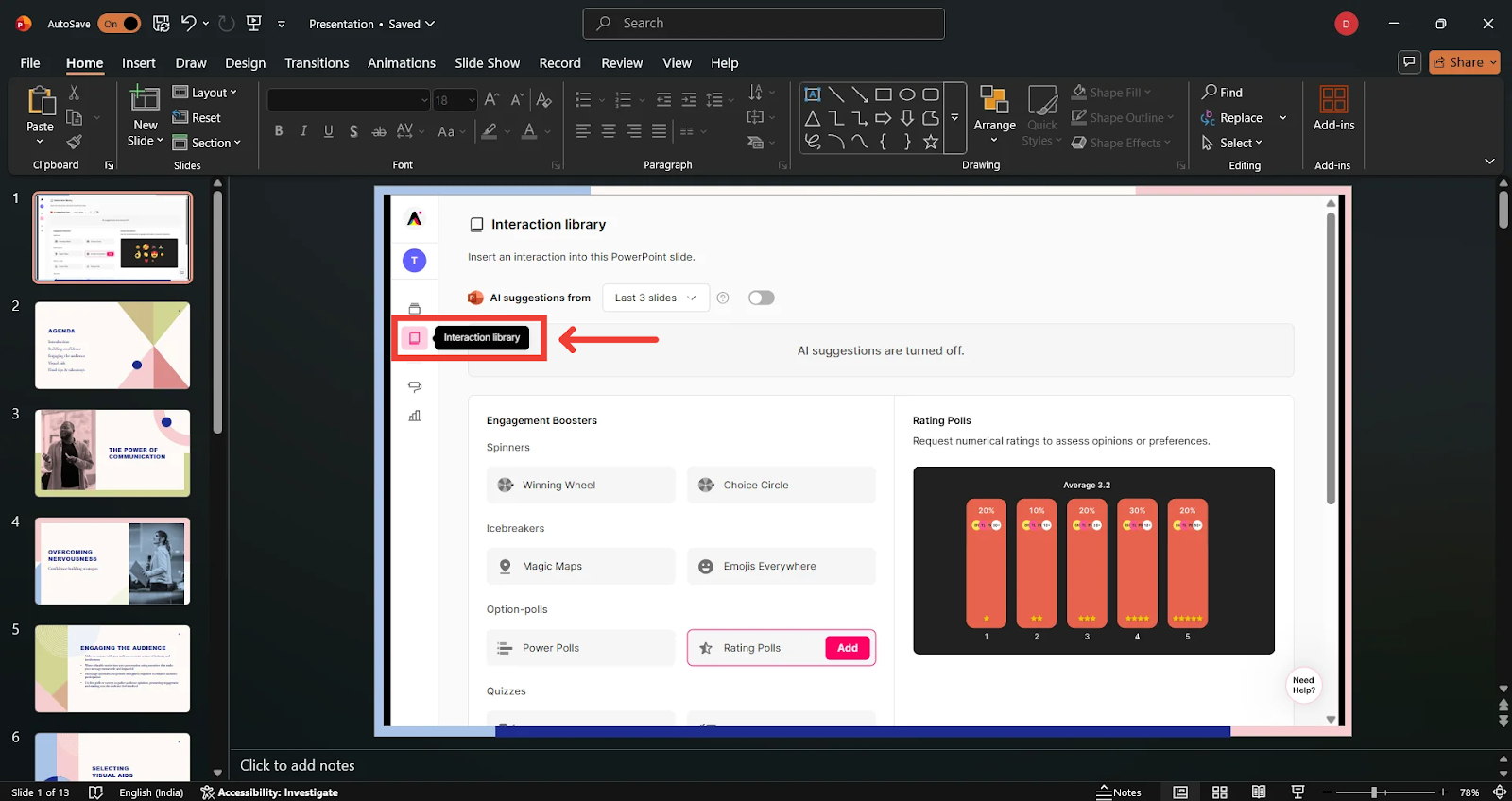Click the zoom slider in status bar
This screenshot has width=1512, height=801.
pyautogui.click(x=1374, y=792)
